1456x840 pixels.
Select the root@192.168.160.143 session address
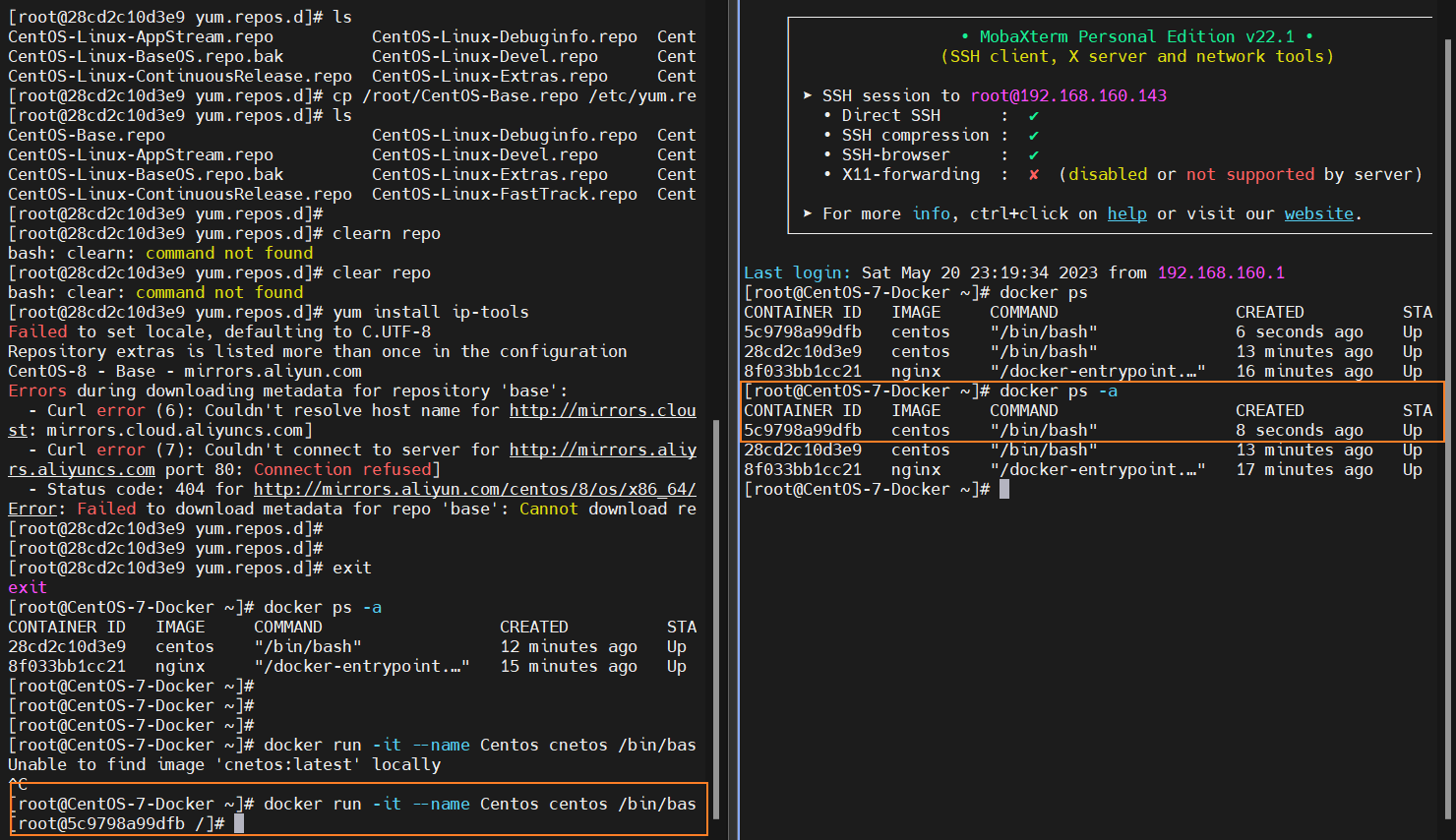(x=1068, y=95)
